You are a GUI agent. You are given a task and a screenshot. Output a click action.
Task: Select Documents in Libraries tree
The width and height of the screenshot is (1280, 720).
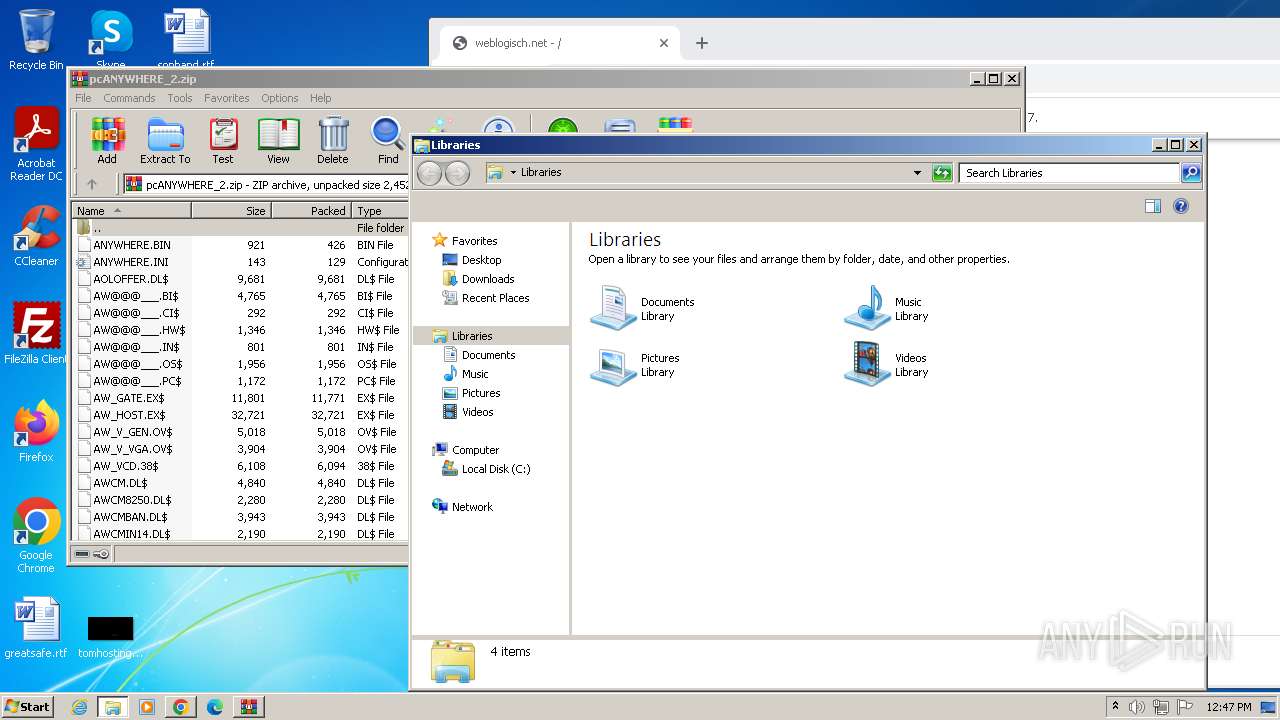[x=488, y=355]
